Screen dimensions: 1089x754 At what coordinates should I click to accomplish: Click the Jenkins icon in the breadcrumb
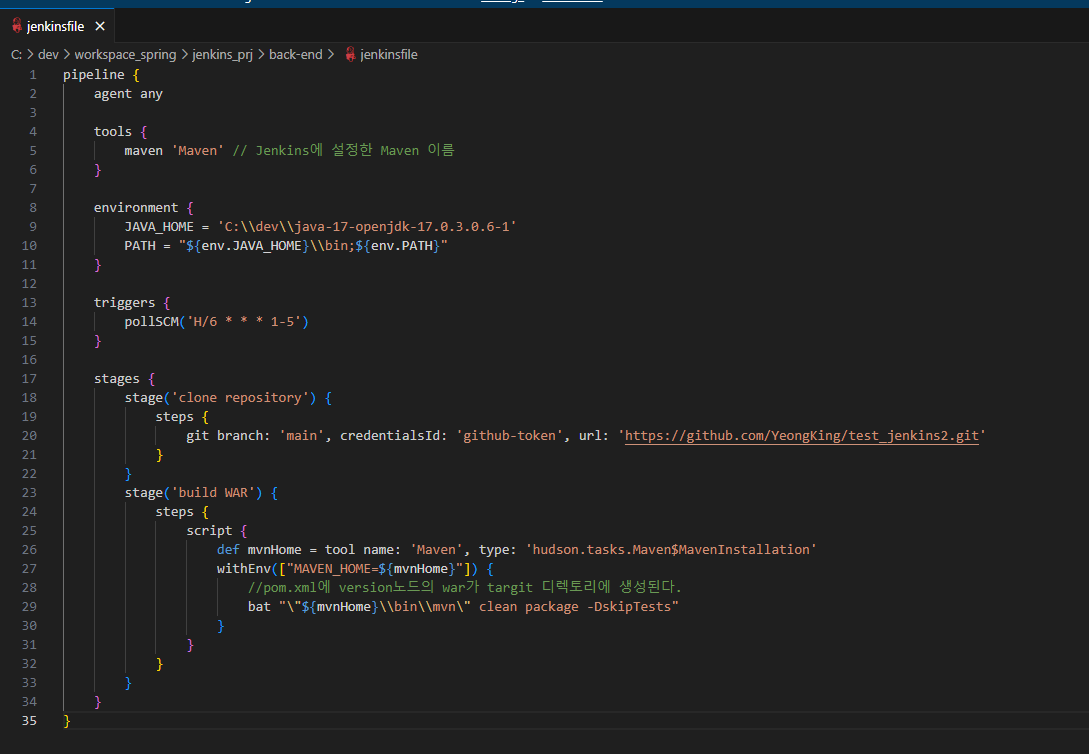[350, 54]
